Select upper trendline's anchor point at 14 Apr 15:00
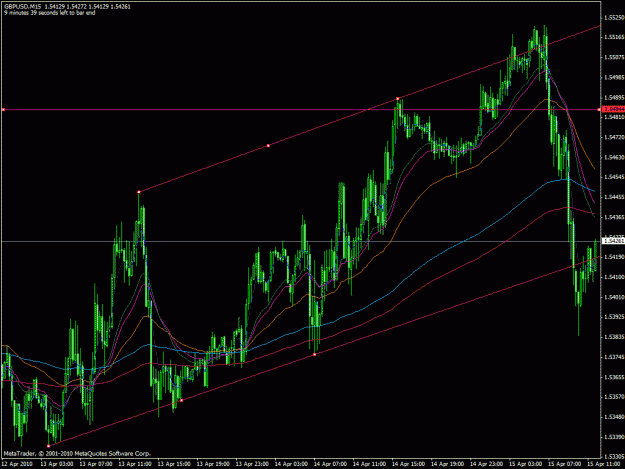This screenshot has height=469, width=625. pos(397,98)
